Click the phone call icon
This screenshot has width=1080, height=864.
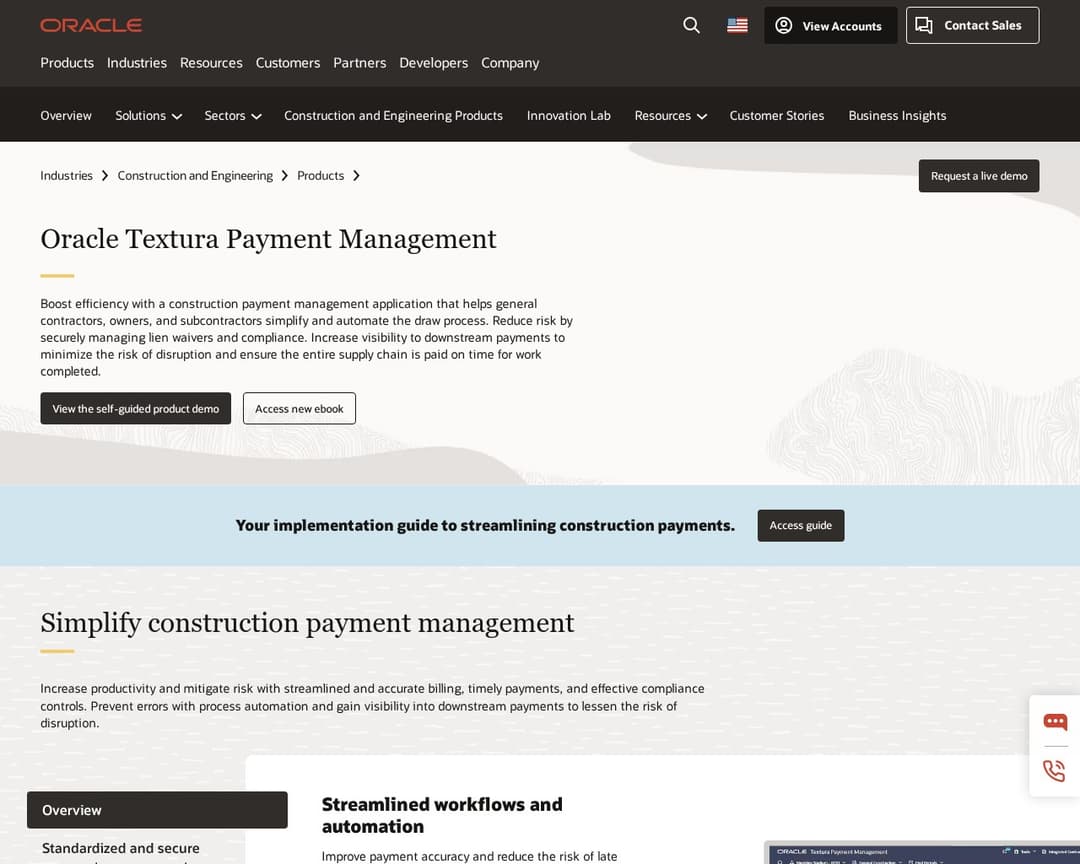pos(1055,770)
